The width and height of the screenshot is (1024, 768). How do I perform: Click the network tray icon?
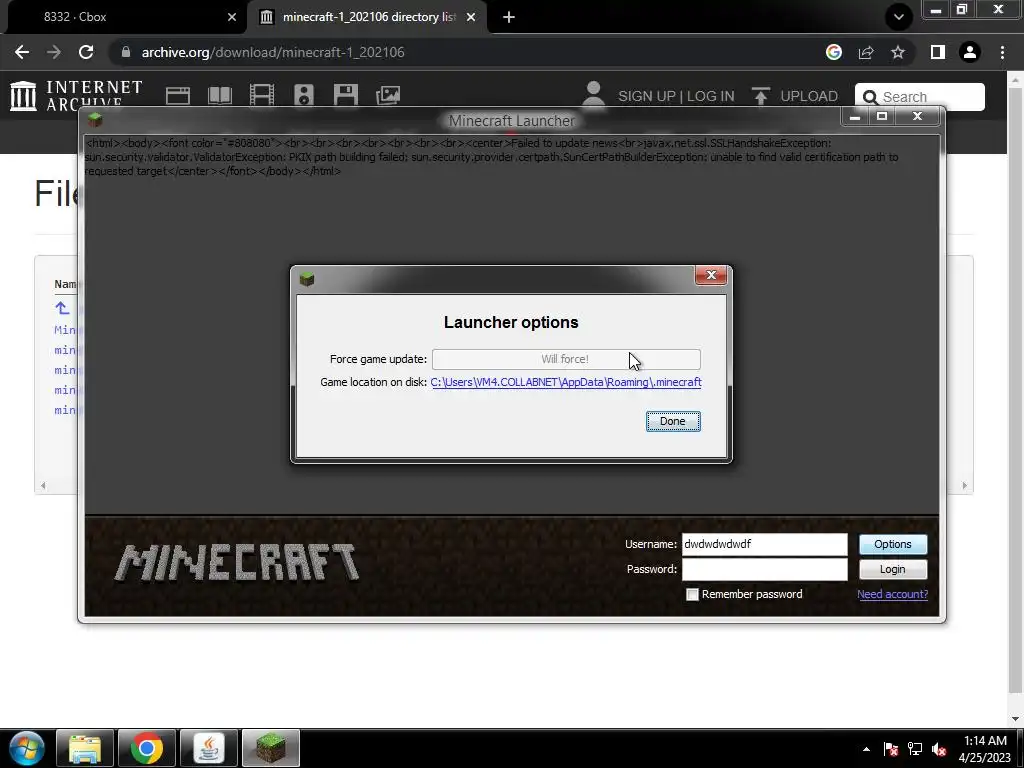pos(915,749)
